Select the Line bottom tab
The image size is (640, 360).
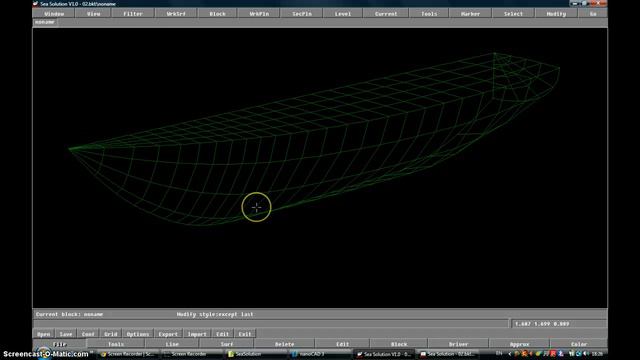pyautogui.click(x=172, y=344)
